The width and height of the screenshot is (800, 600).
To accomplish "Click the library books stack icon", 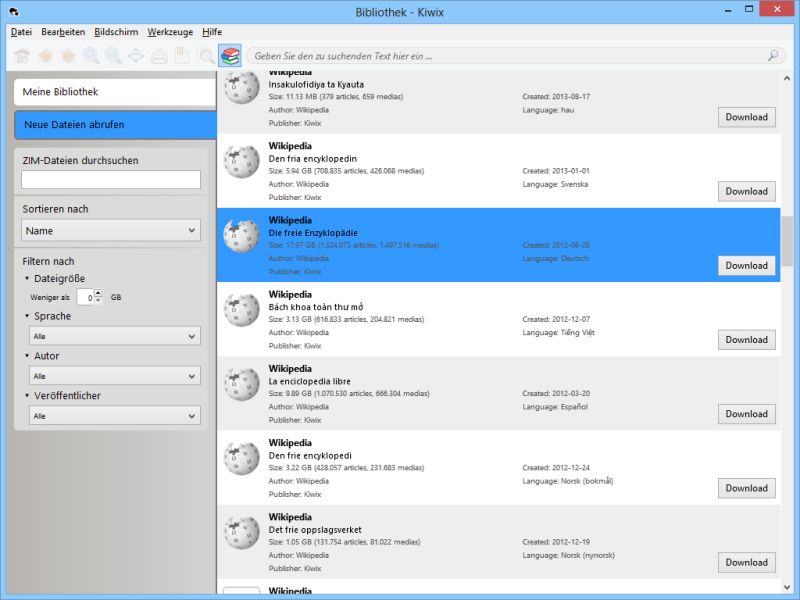I will [x=230, y=56].
